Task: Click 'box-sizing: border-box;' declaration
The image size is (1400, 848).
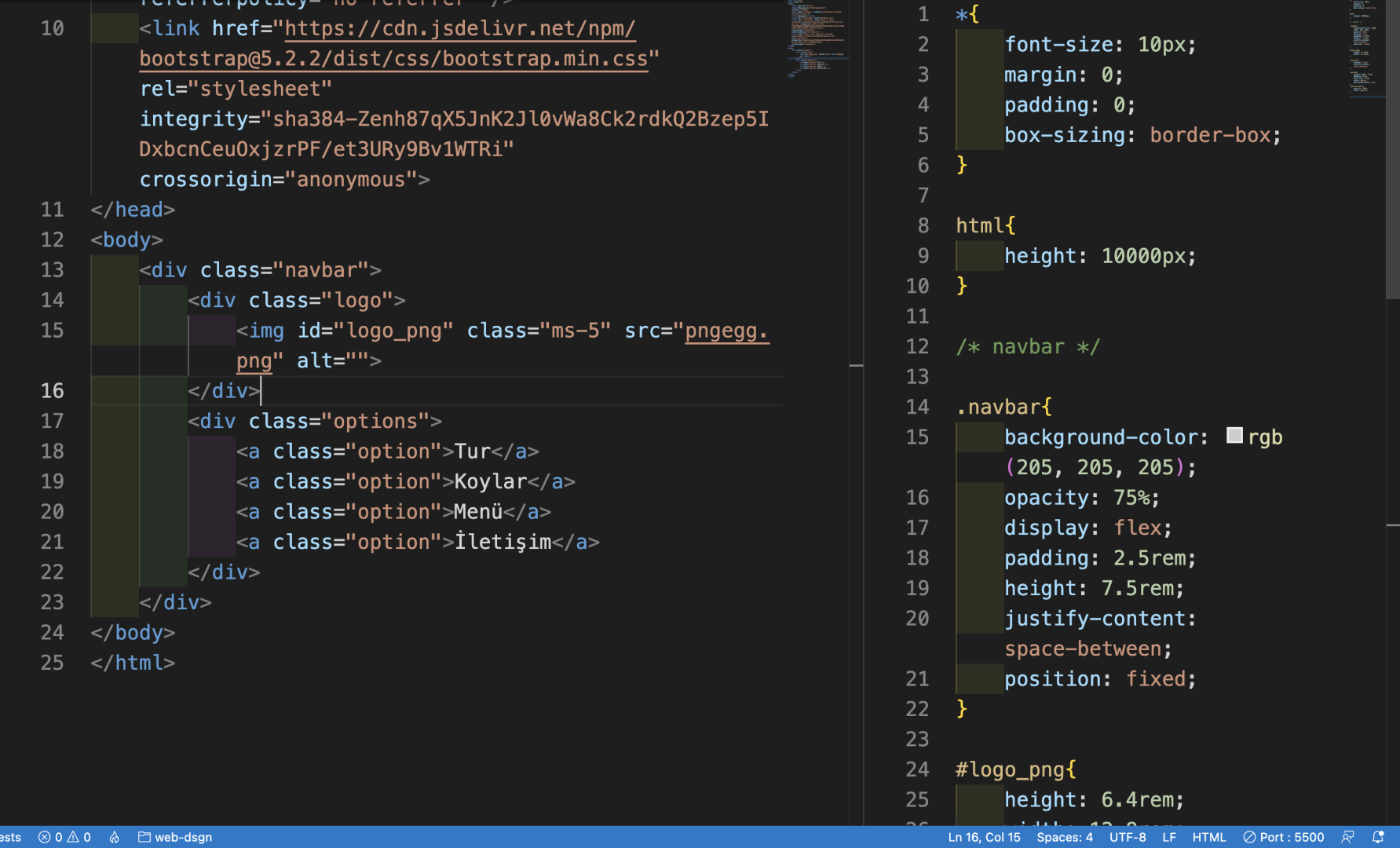Action: (x=1142, y=135)
